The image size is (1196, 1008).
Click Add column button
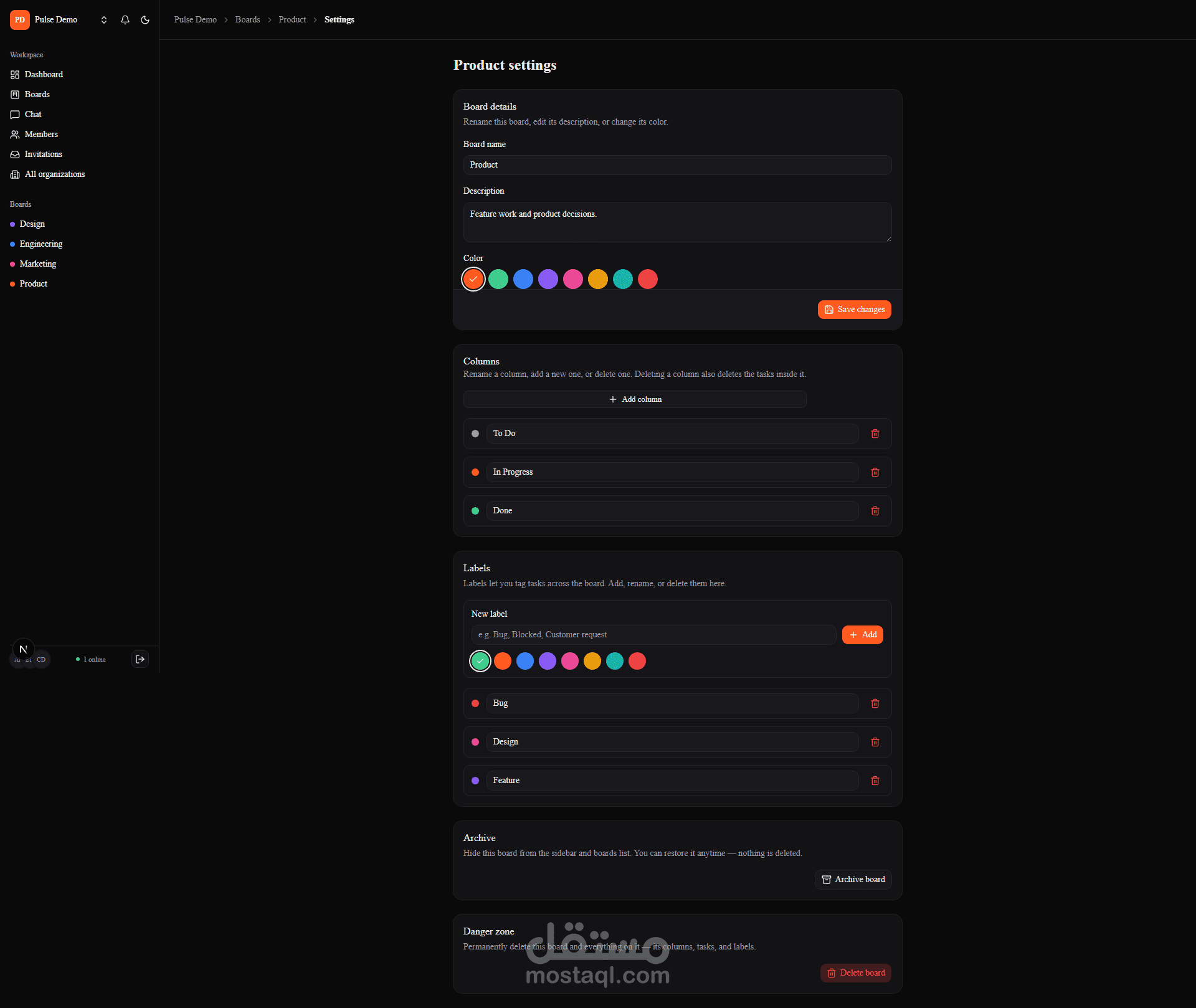tap(635, 399)
